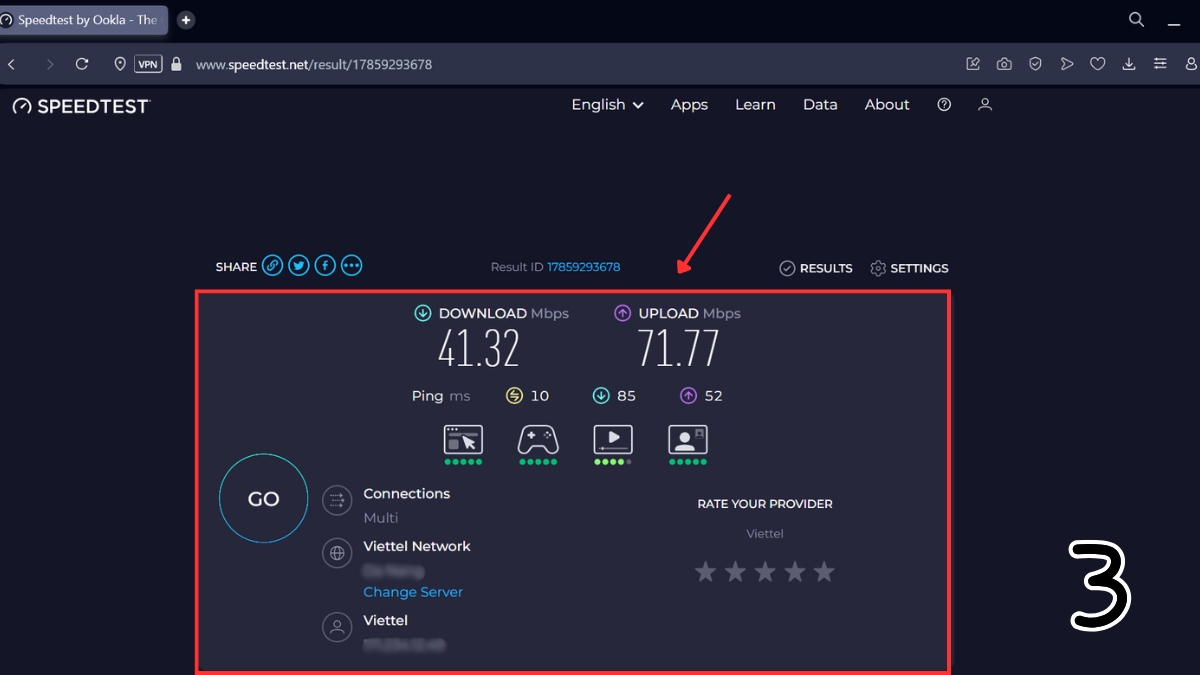Click the browser pinboard edit icon
The height and width of the screenshot is (675, 1200).
(973, 64)
